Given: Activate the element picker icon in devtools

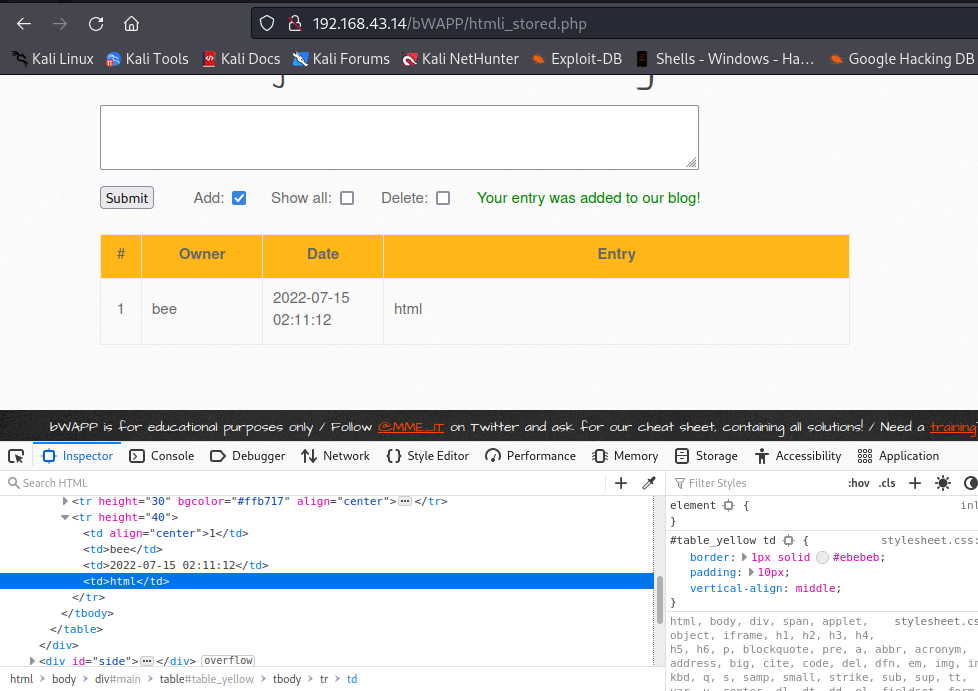Looking at the screenshot, I should point(16,456).
